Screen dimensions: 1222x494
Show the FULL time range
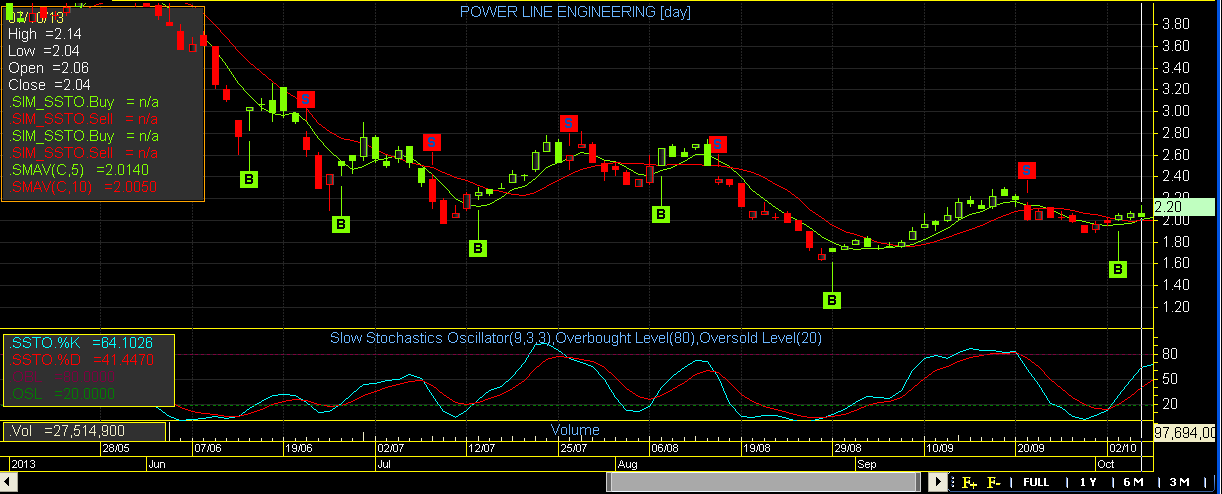pos(1036,482)
